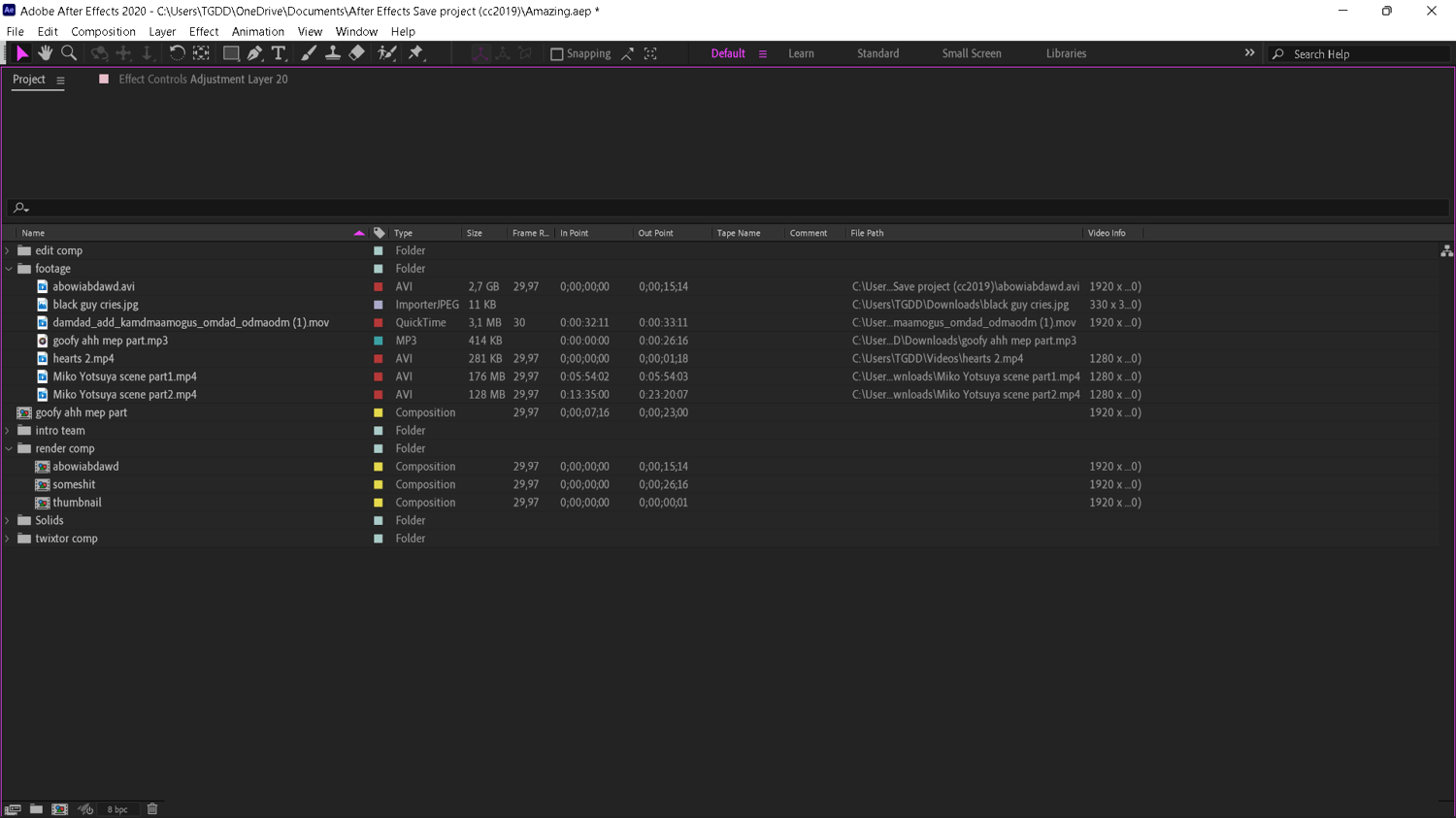Image resolution: width=1456 pixels, height=818 pixels.
Task: Expand the edit comp folder
Action: [9, 250]
